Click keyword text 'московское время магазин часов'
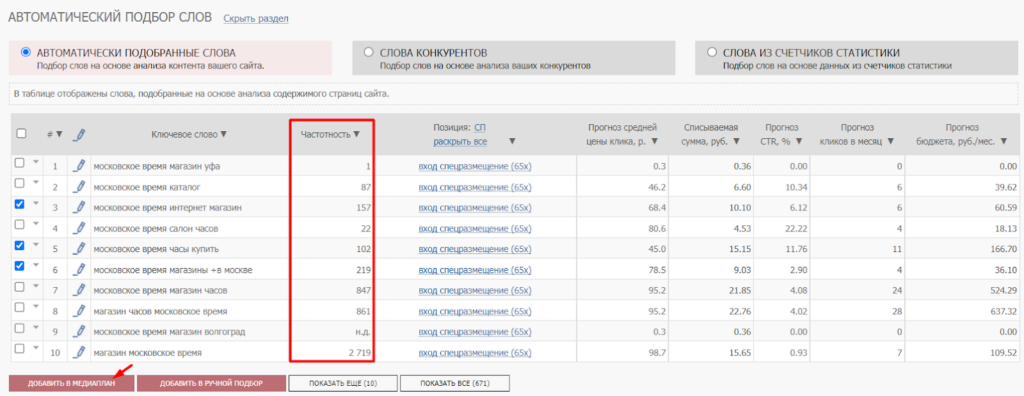The image size is (1024, 396). tap(161, 291)
